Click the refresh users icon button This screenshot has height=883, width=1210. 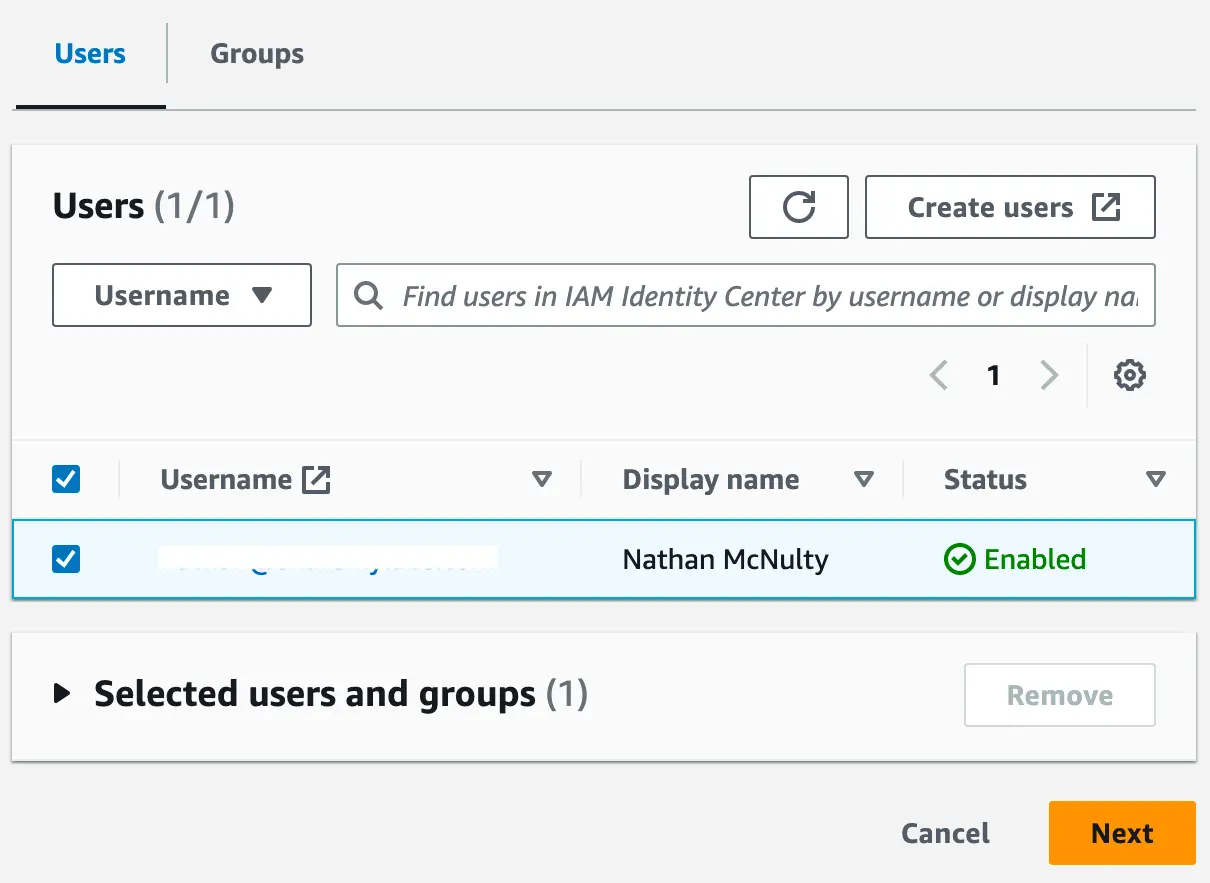(x=798, y=207)
